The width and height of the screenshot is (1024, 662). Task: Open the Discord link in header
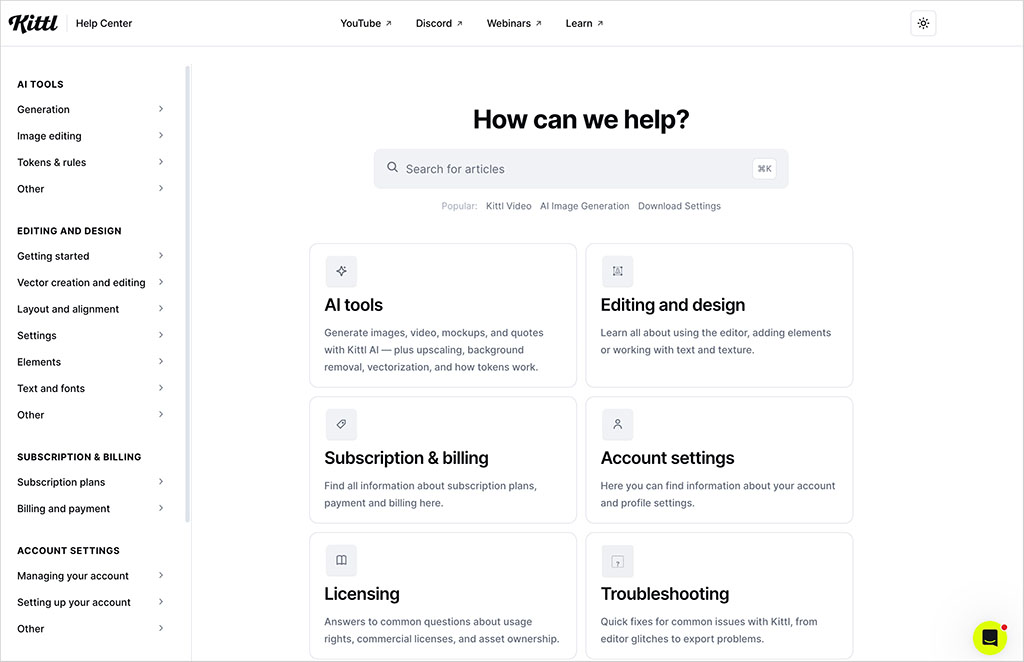point(439,24)
